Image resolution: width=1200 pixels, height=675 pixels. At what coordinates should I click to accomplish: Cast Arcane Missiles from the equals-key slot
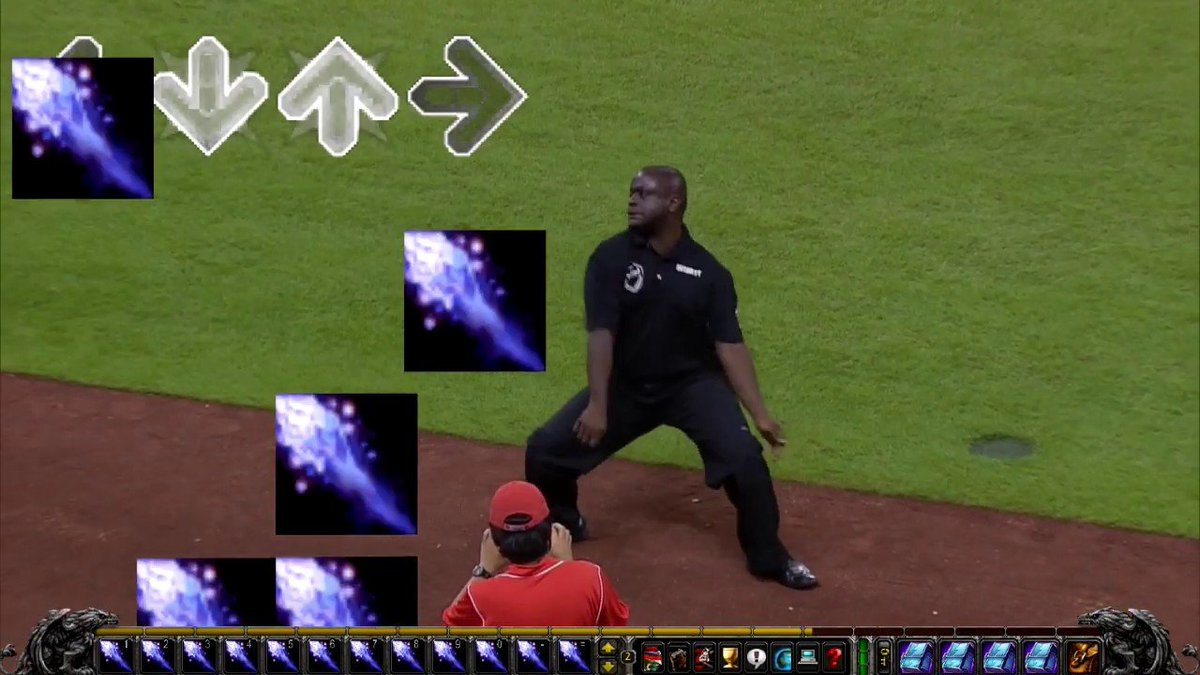(575, 656)
